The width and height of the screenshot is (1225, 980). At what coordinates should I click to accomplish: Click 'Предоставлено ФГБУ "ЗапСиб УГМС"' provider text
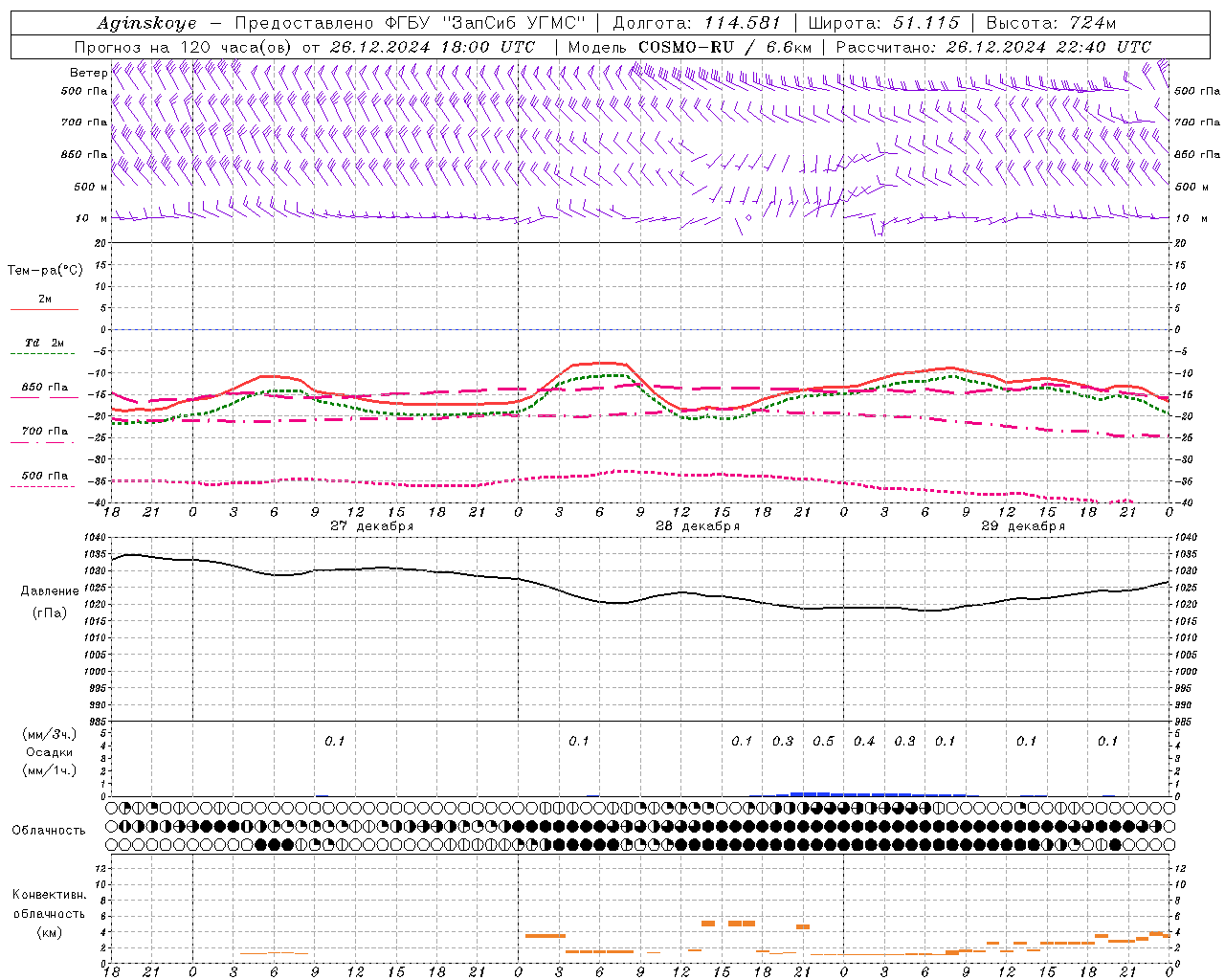click(410, 23)
